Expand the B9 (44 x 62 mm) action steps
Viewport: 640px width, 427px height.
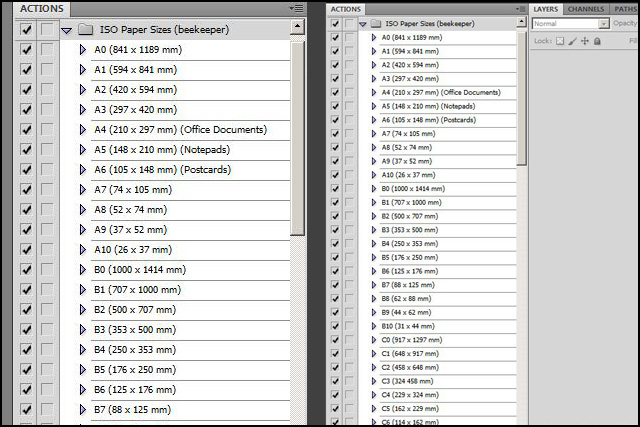point(373,312)
